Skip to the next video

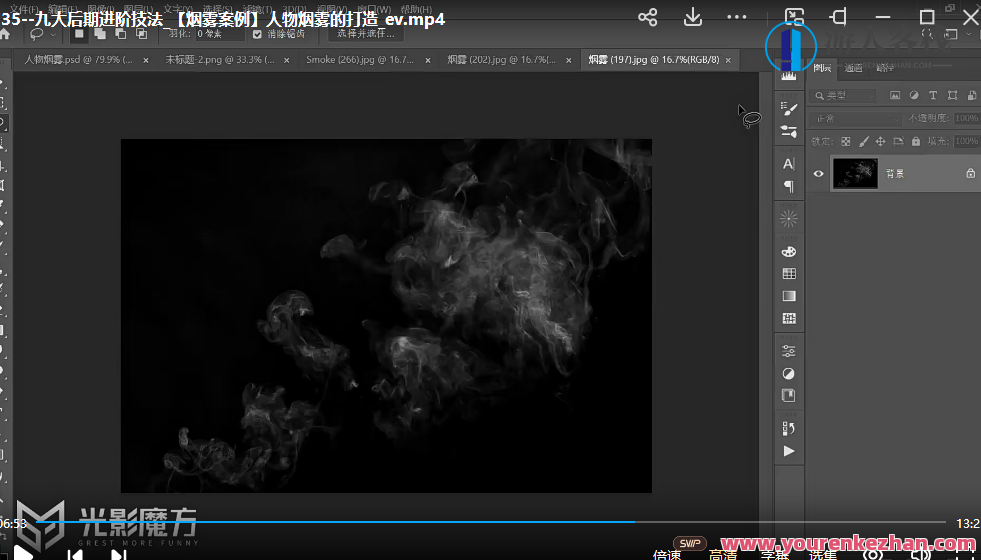coord(119,554)
